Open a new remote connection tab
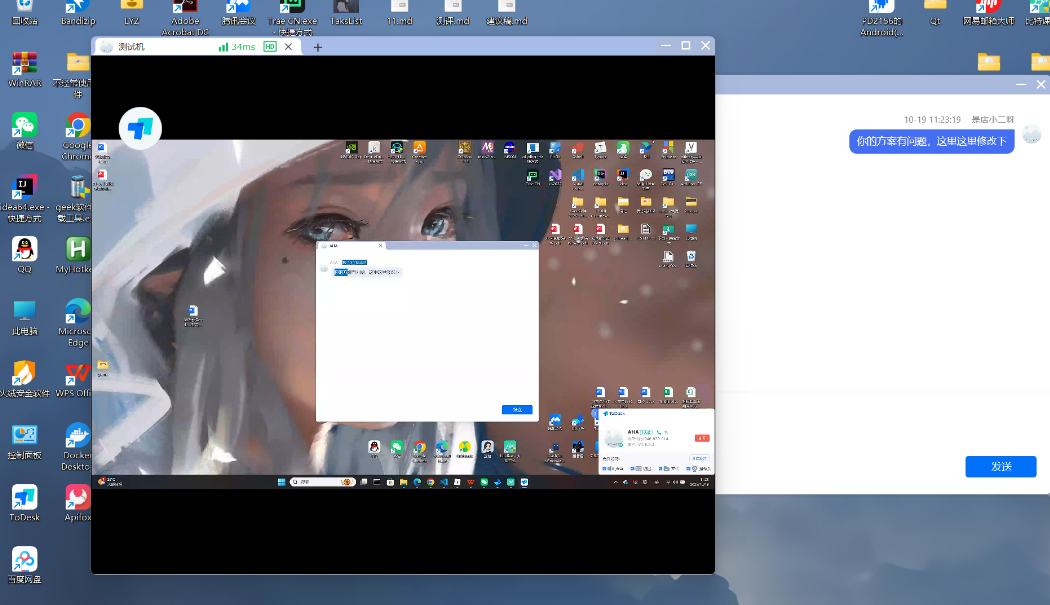 click(318, 47)
